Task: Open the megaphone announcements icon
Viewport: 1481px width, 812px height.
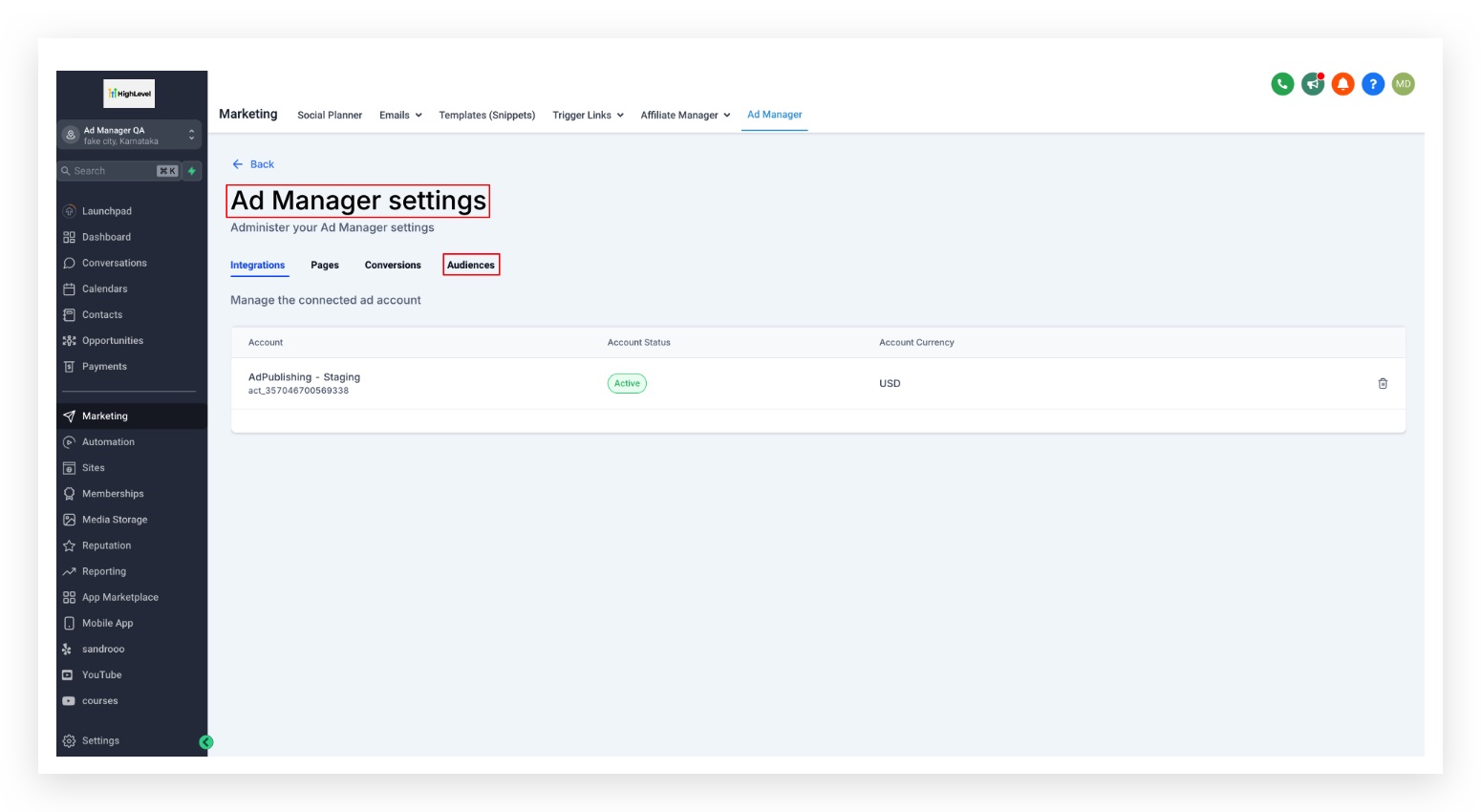Action: [x=1313, y=84]
